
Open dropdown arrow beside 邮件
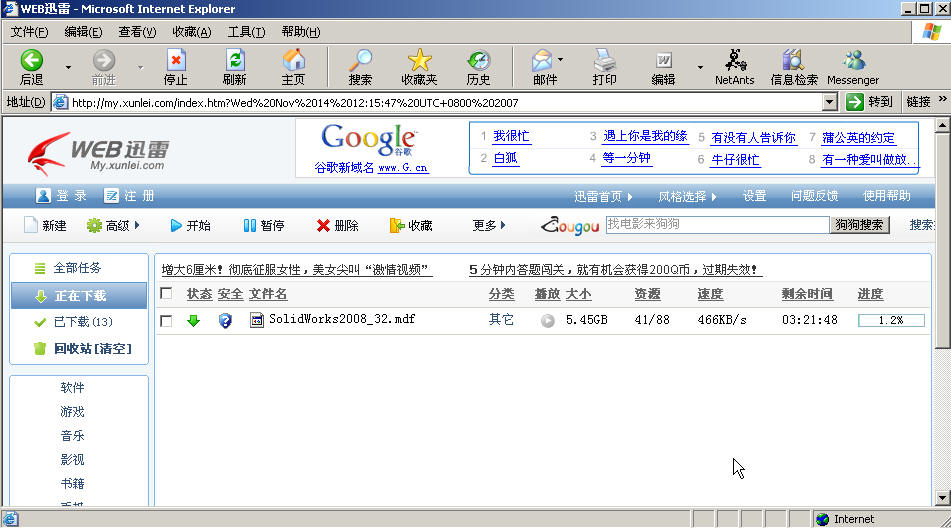560,59
